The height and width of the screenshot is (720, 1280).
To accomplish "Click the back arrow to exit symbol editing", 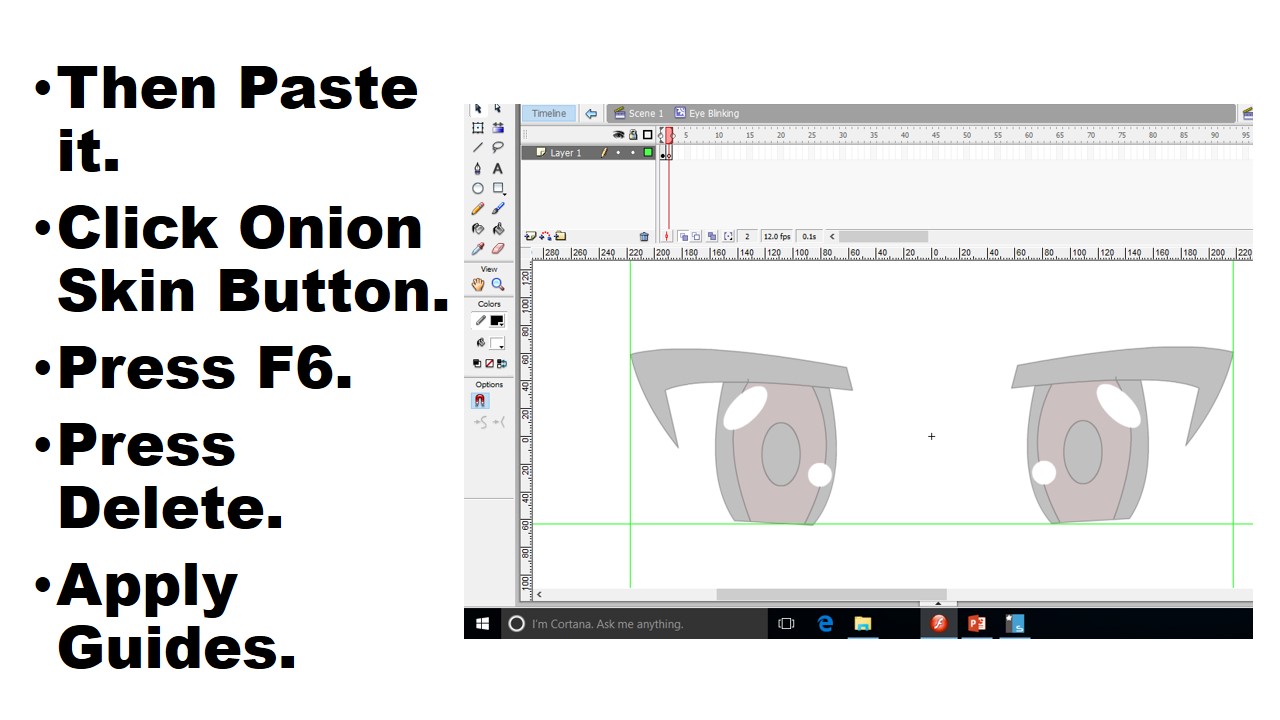I will 590,113.
